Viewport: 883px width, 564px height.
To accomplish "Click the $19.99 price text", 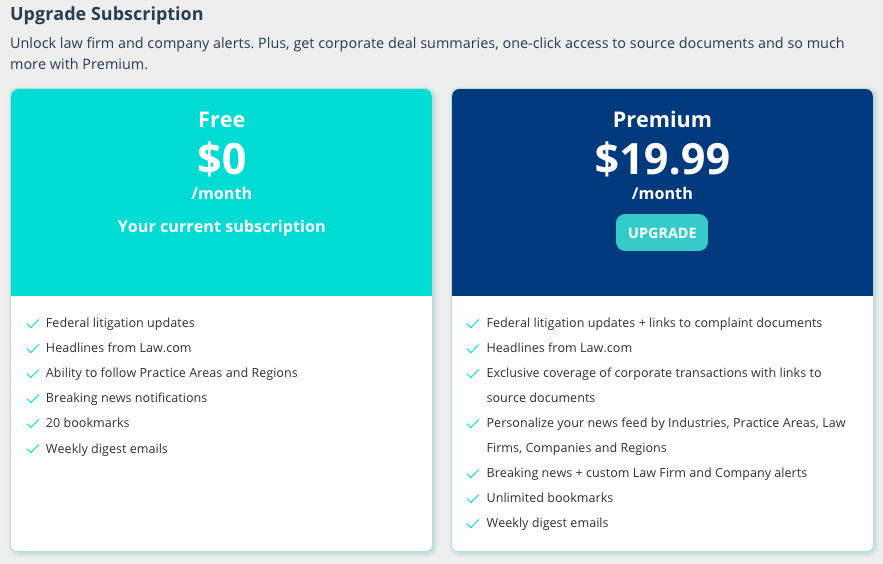I will [662, 158].
